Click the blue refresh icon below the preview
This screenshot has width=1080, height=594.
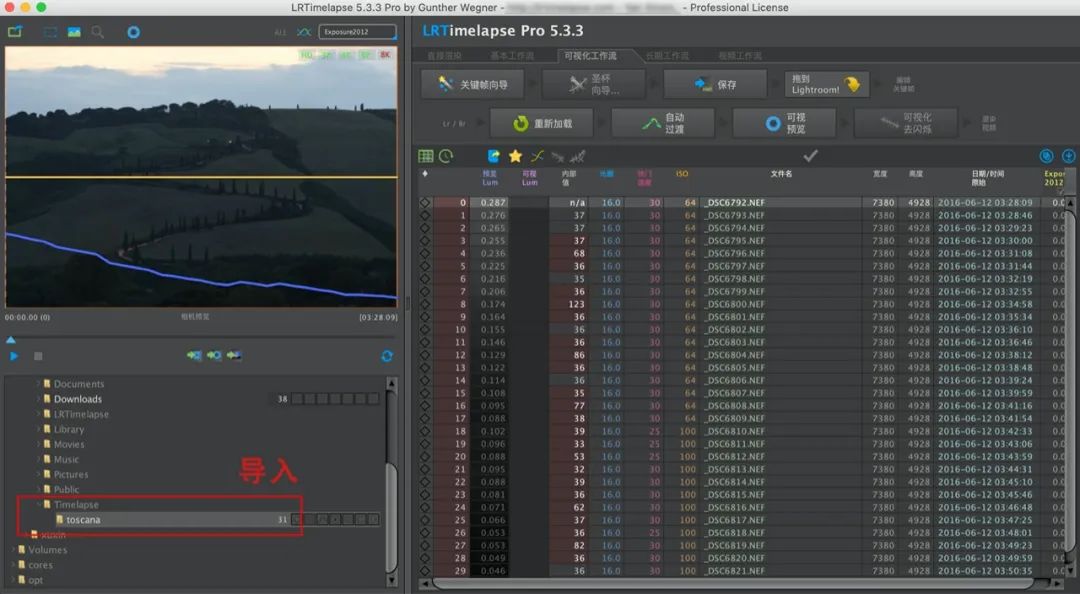pos(387,356)
